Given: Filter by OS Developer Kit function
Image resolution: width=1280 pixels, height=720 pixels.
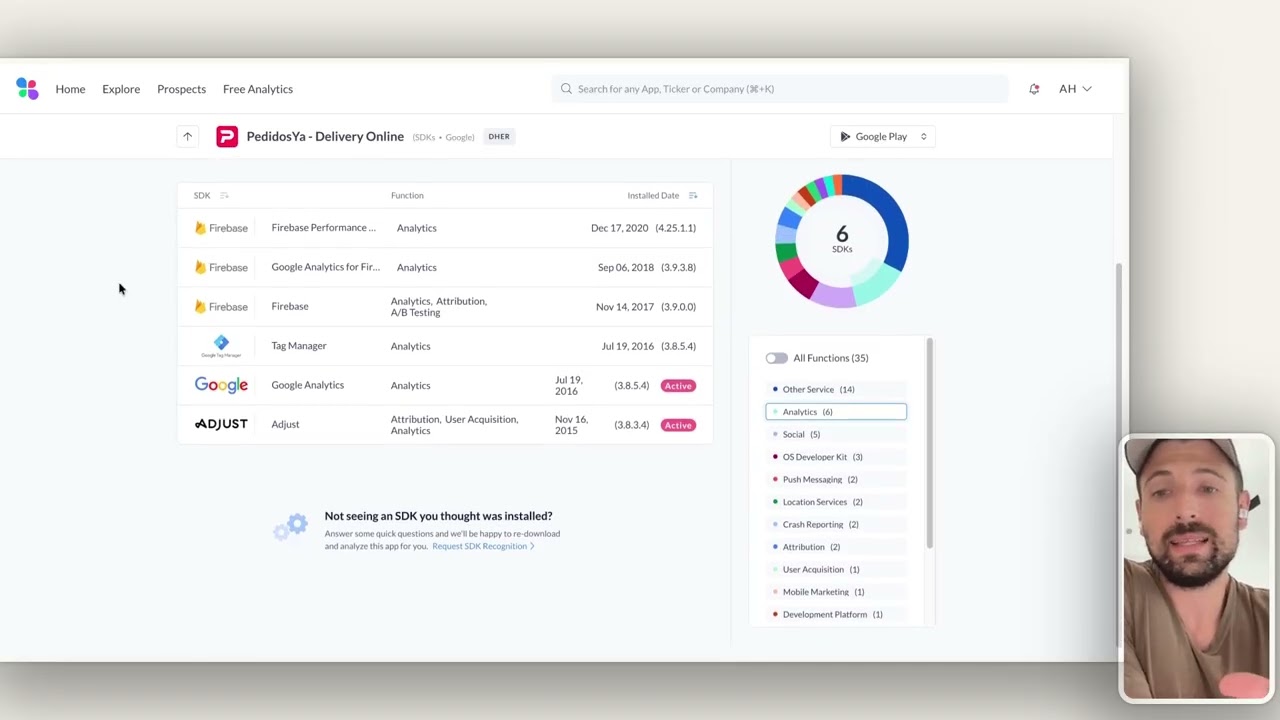Looking at the screenshot, I should (836, 457).
